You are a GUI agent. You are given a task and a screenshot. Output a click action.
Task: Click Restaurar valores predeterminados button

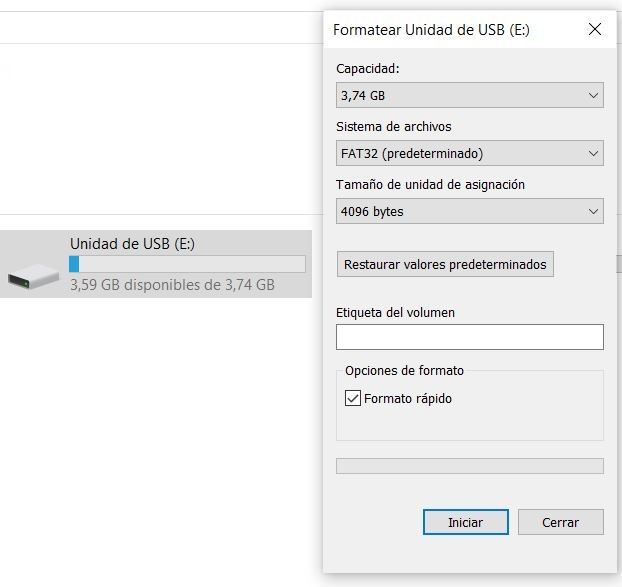[x=445, y=264]
